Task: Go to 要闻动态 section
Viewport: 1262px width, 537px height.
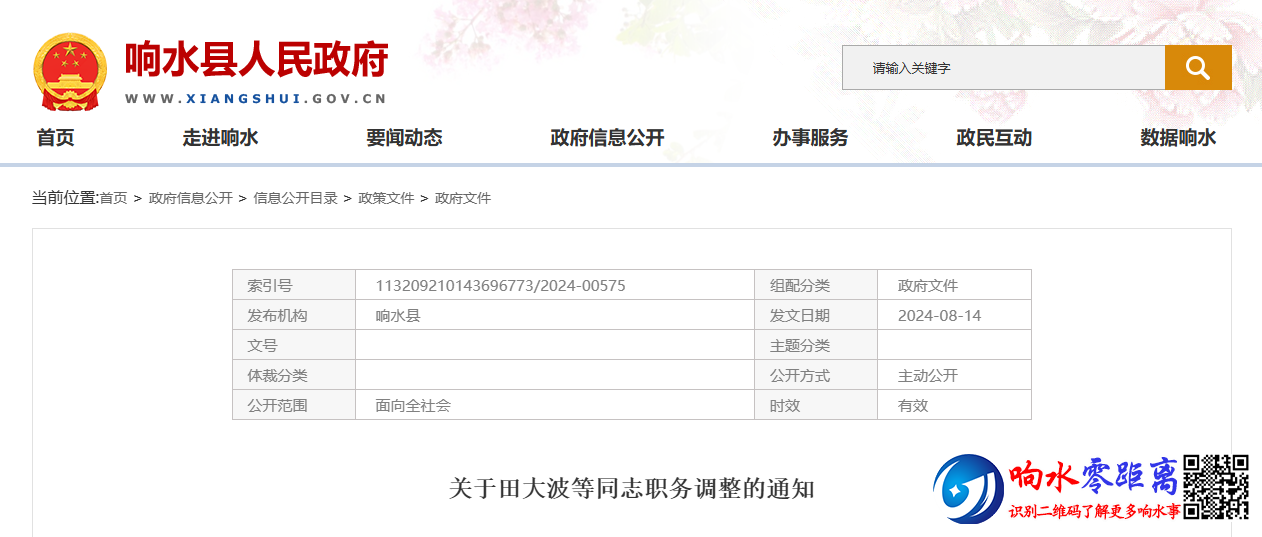Action: click(x=404, y=138)
